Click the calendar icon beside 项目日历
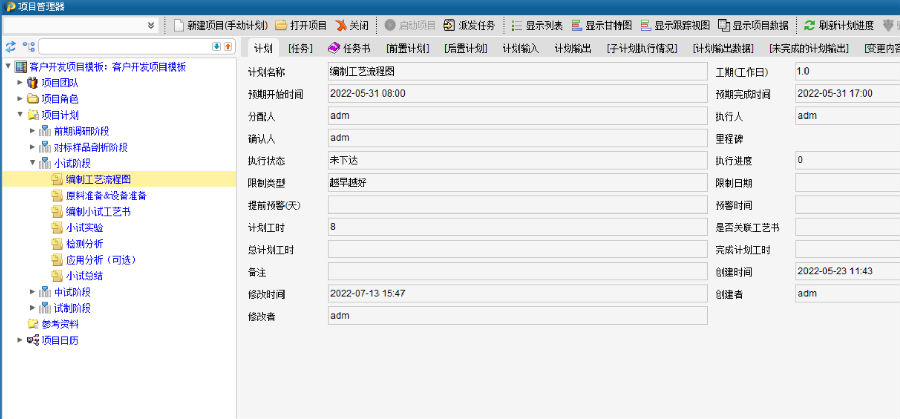This screenshot has height=419, width=900. click(33, 340)
